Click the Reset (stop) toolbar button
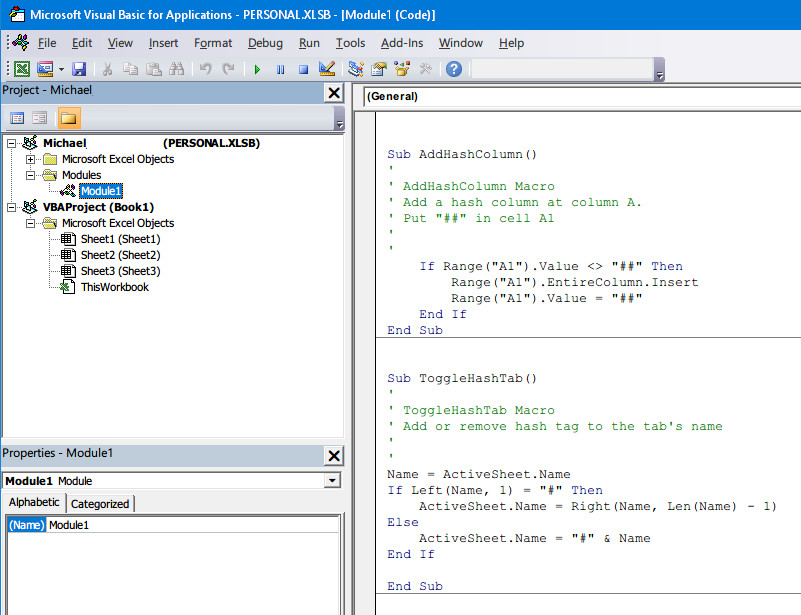 [303, 69]
